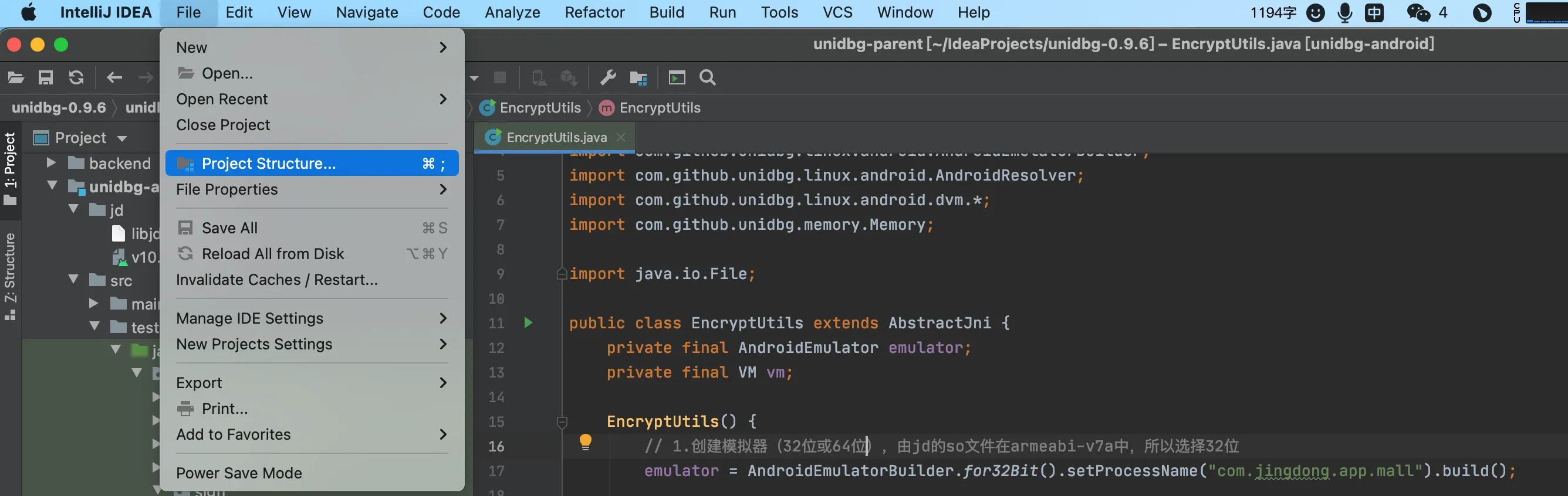This screenshot has height=496, width=1568.
Task: Open the Edit menu in menu bar
Action: click(239, 12)
